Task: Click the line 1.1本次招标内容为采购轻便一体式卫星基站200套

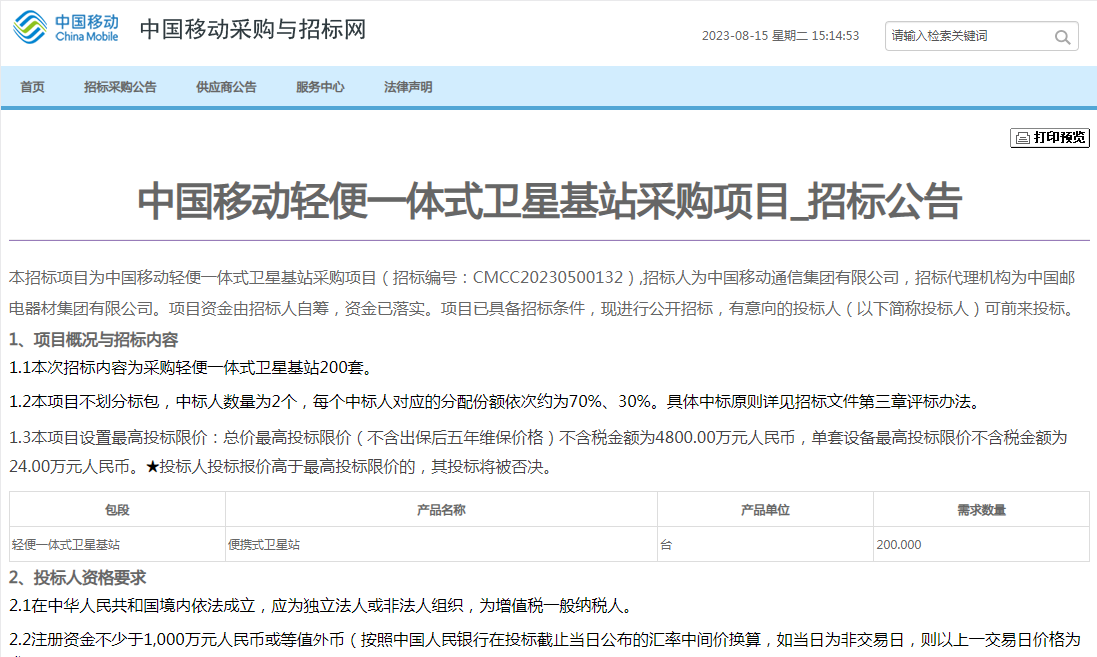Action: coord(194,367)
